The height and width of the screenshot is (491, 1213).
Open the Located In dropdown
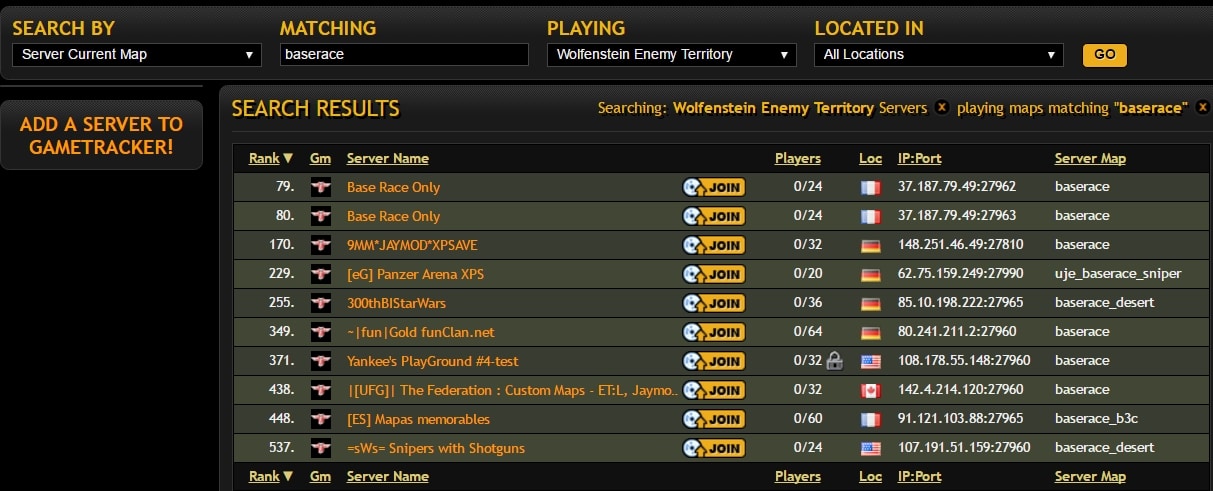click(x=939, y=55)
